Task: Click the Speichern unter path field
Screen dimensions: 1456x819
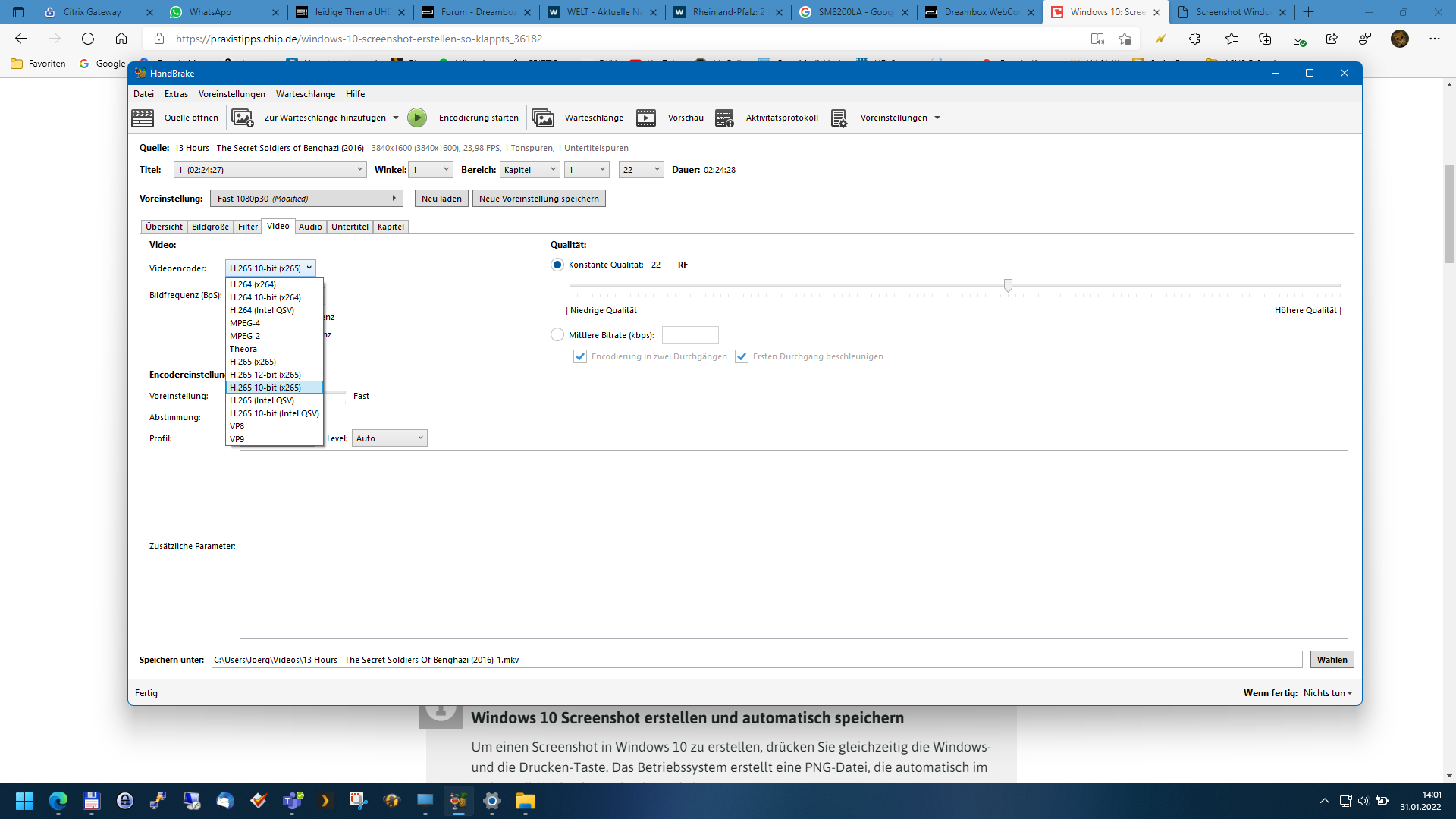Action: [x=756, y=660]
